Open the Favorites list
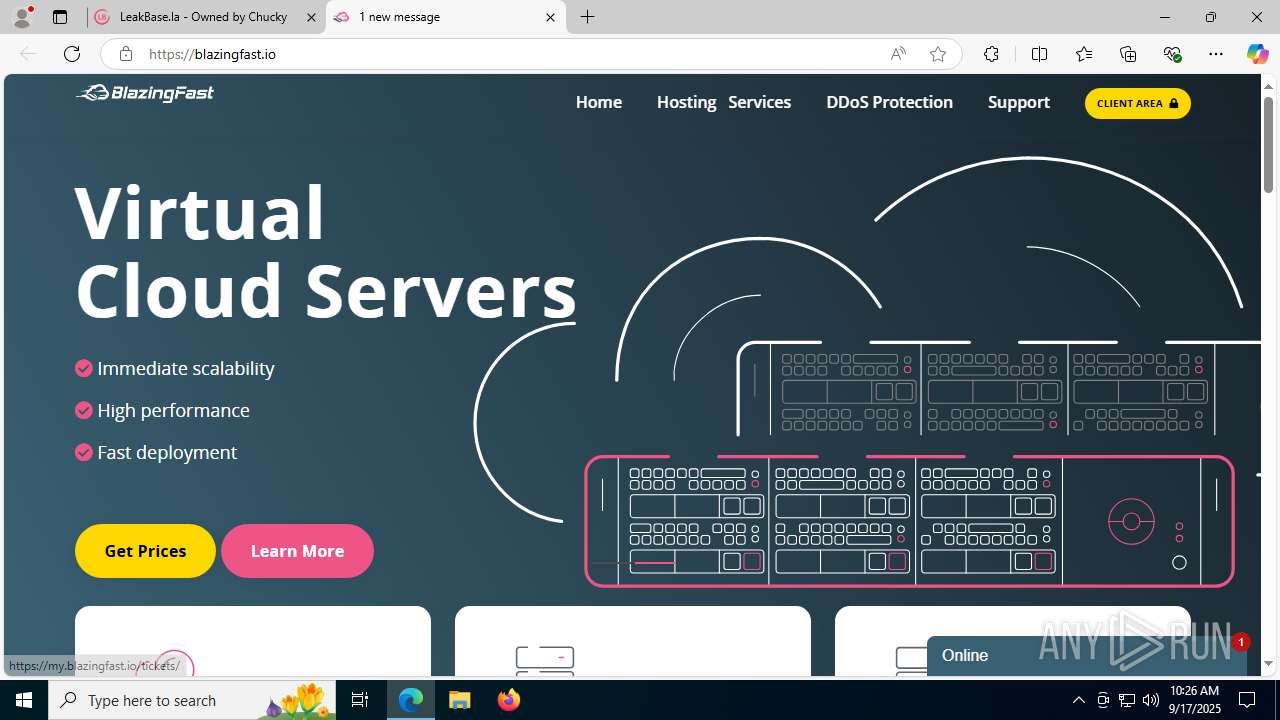The height and width of the screenshot is (720, 1280). pos(1084,54)
